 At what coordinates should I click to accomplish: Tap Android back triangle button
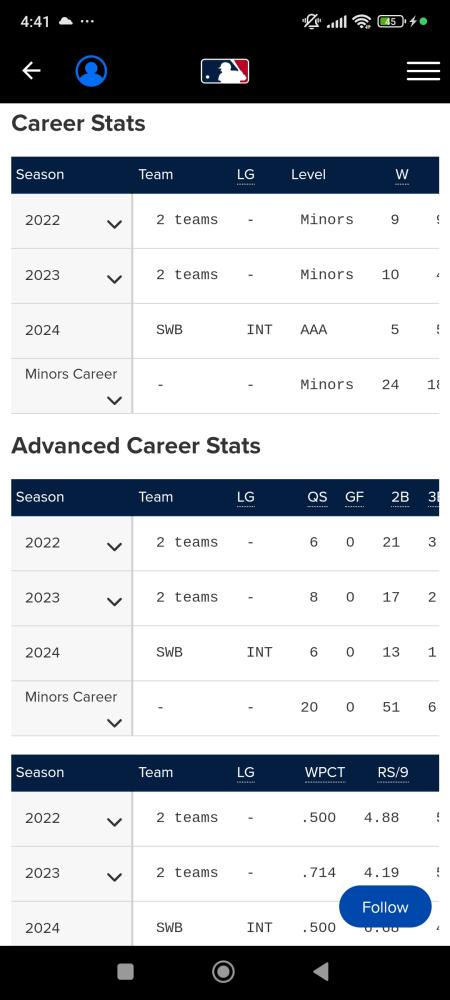(x=321, y=971)
